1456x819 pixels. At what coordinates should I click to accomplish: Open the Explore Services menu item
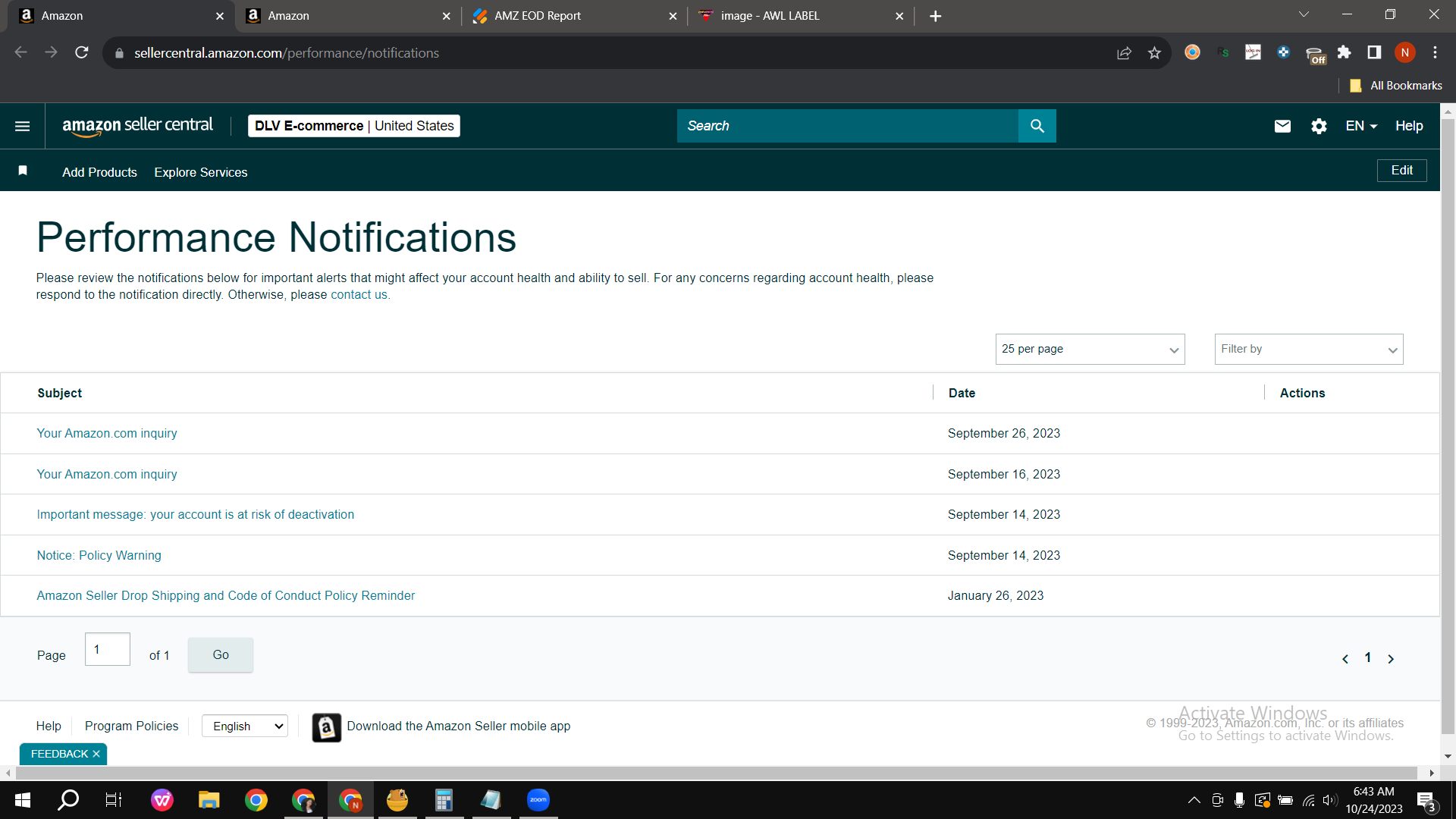coord(201,172)
